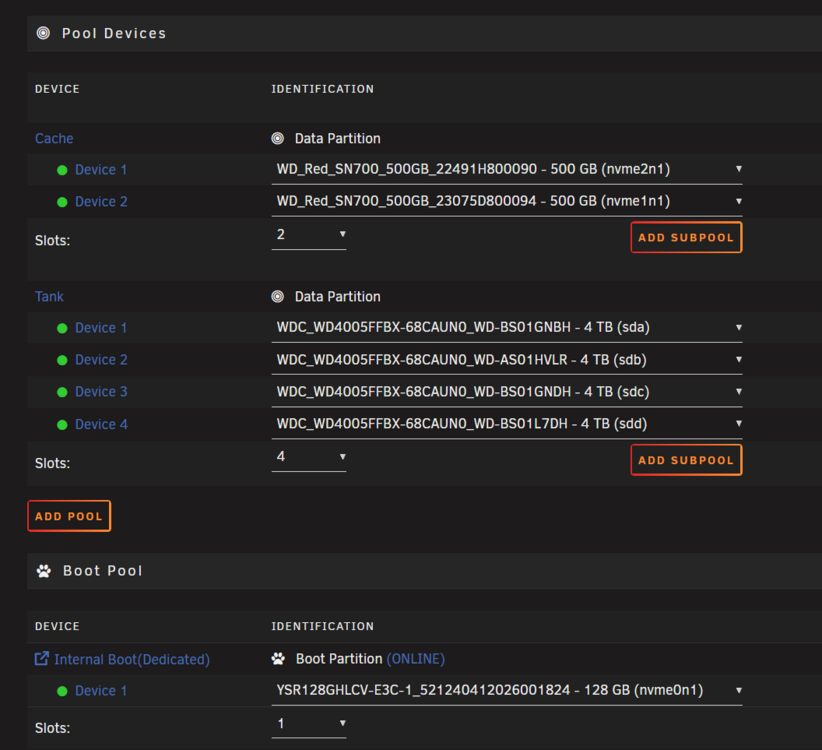Click Add Subpool button for Tank pool

coord(686,460)
